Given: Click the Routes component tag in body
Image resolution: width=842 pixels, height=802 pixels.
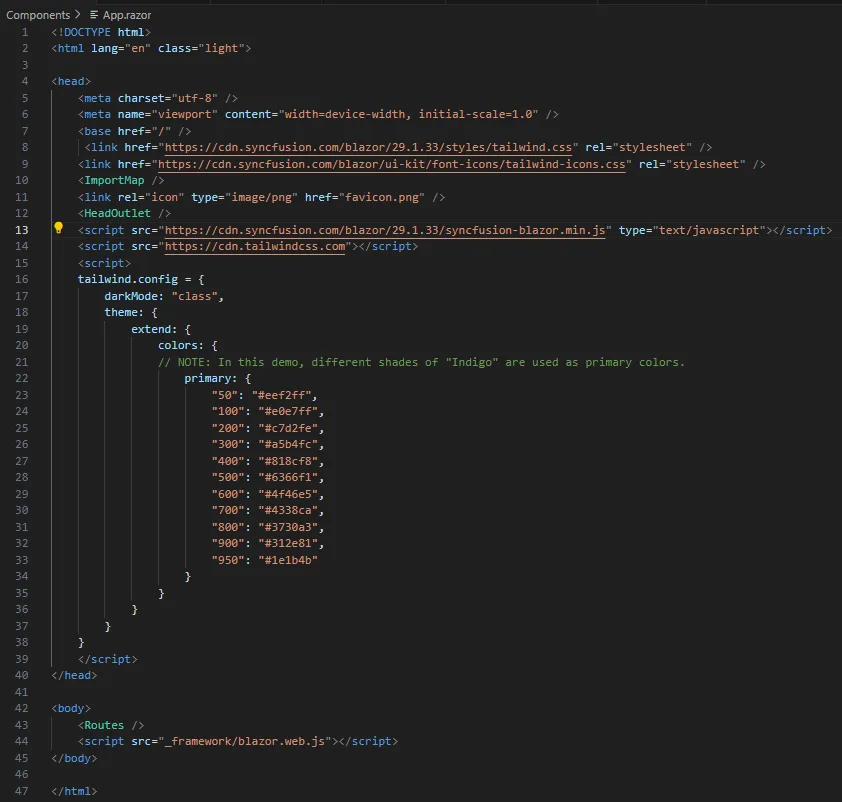Looking at the screenshot, I should pyautogui.click(x=107, y=724).
